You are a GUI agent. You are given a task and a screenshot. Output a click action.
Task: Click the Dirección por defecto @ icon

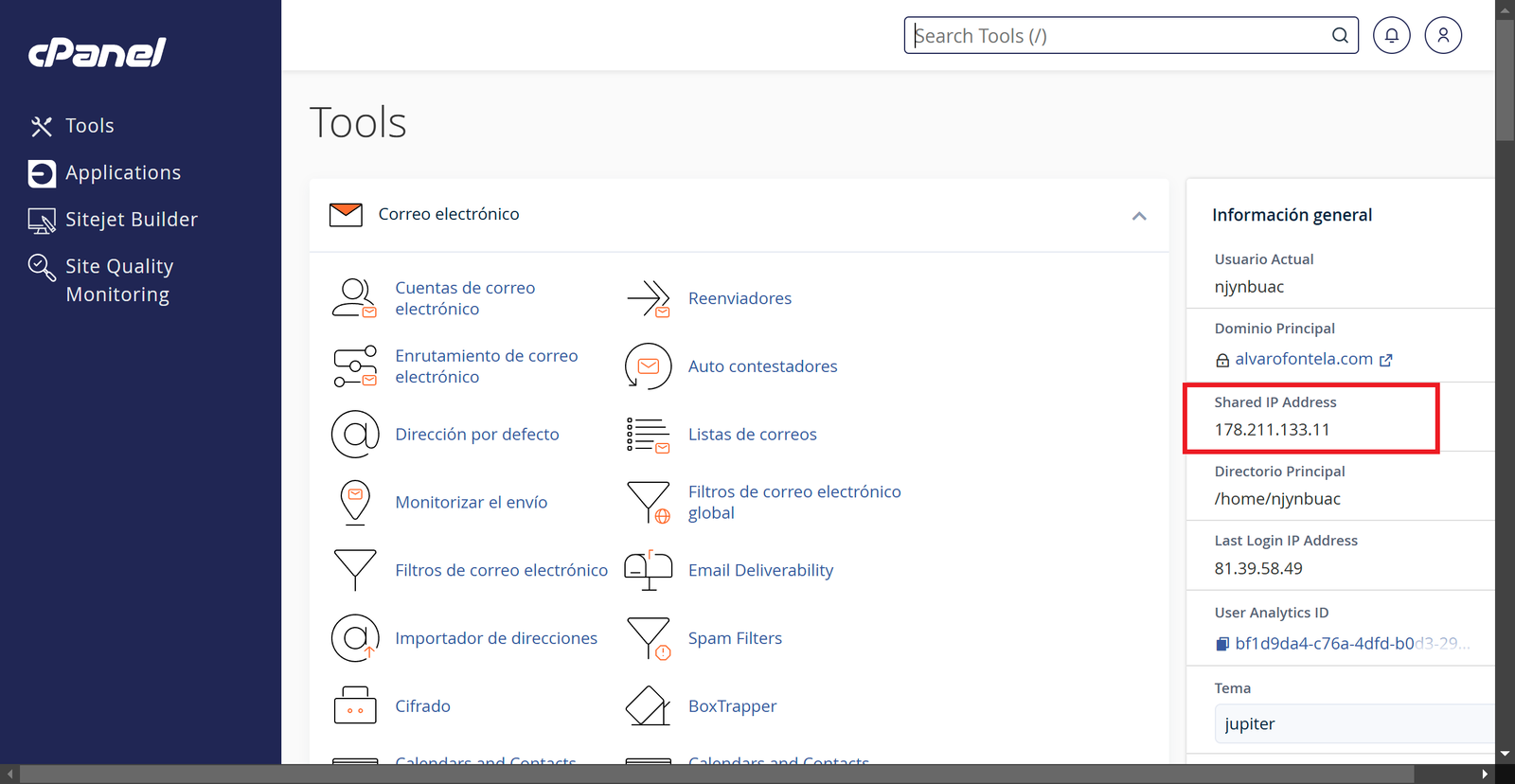[355, 435]
